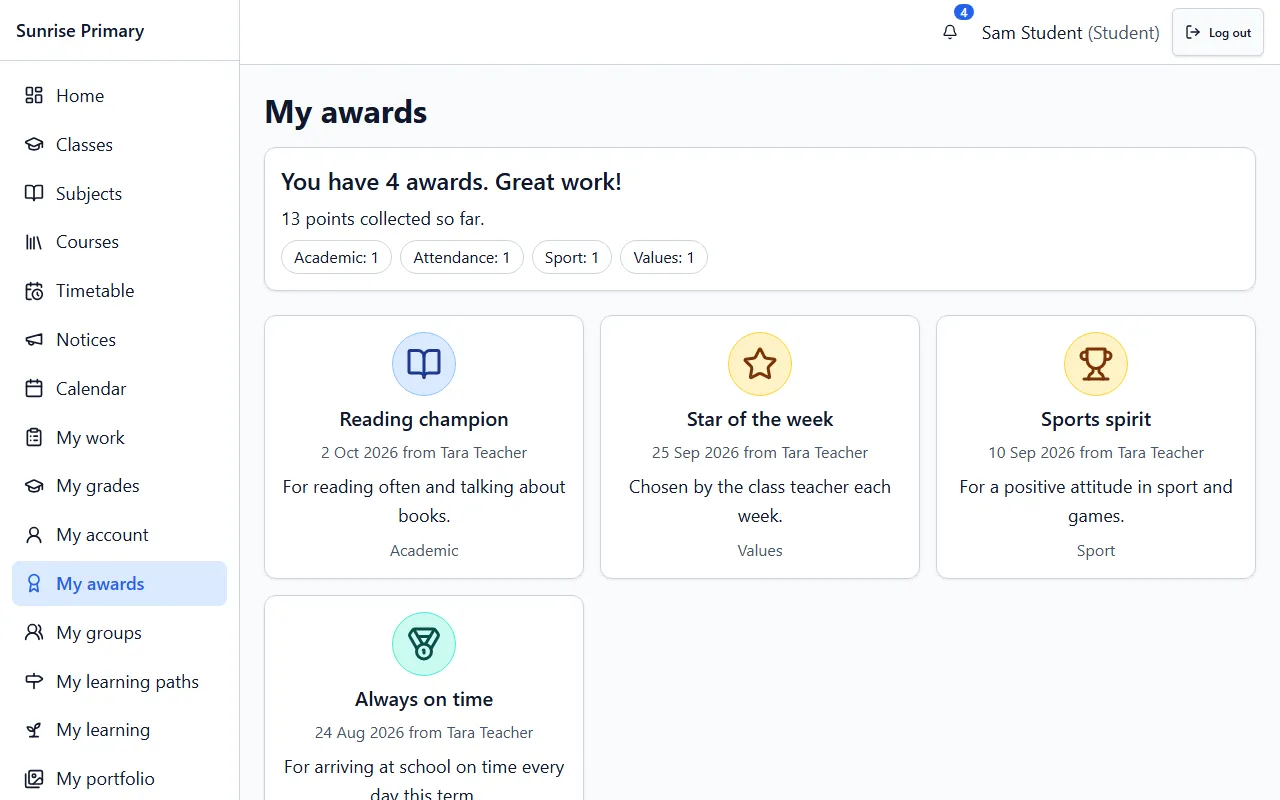This screenshot has height=800, width=1280.
Task: Click the Star of the week title
Action: [760, 419]
